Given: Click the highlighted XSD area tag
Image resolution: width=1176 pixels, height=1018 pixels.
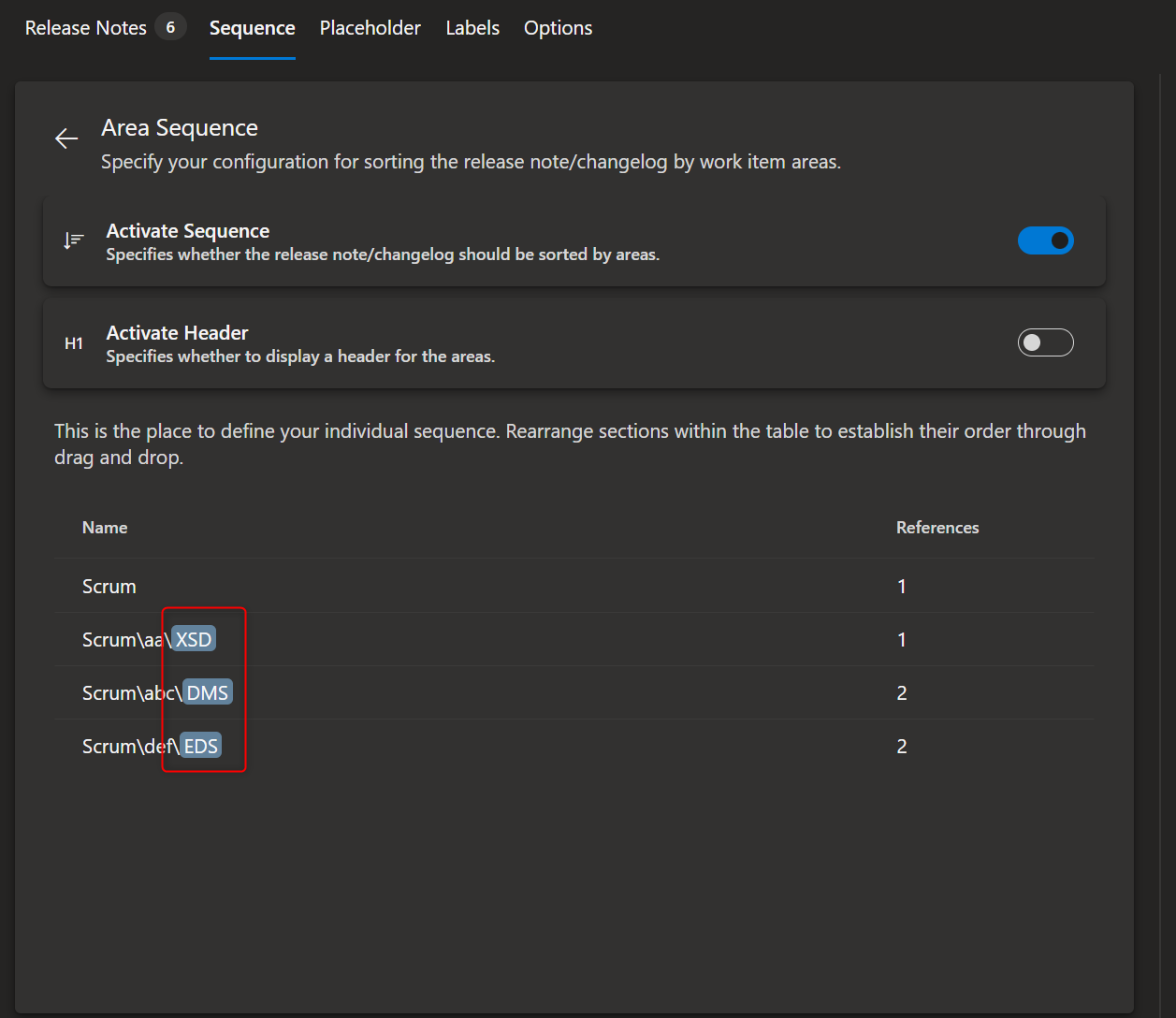Looking at the screenshot, I should point(194,640).
